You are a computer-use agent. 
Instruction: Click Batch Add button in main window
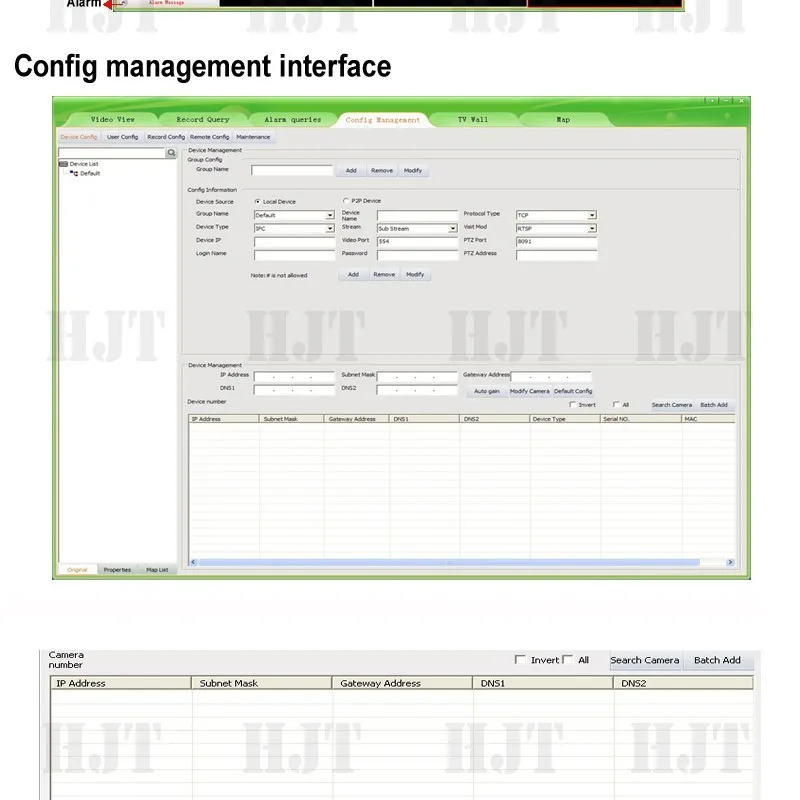714,405
